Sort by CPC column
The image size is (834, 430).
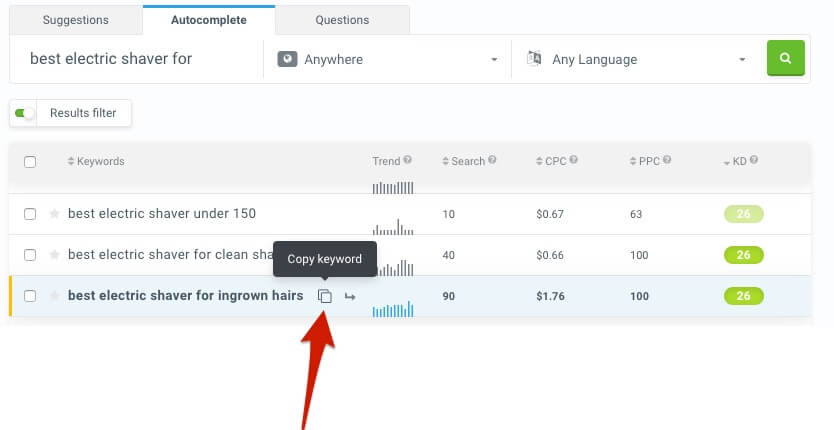pos(551,161)
